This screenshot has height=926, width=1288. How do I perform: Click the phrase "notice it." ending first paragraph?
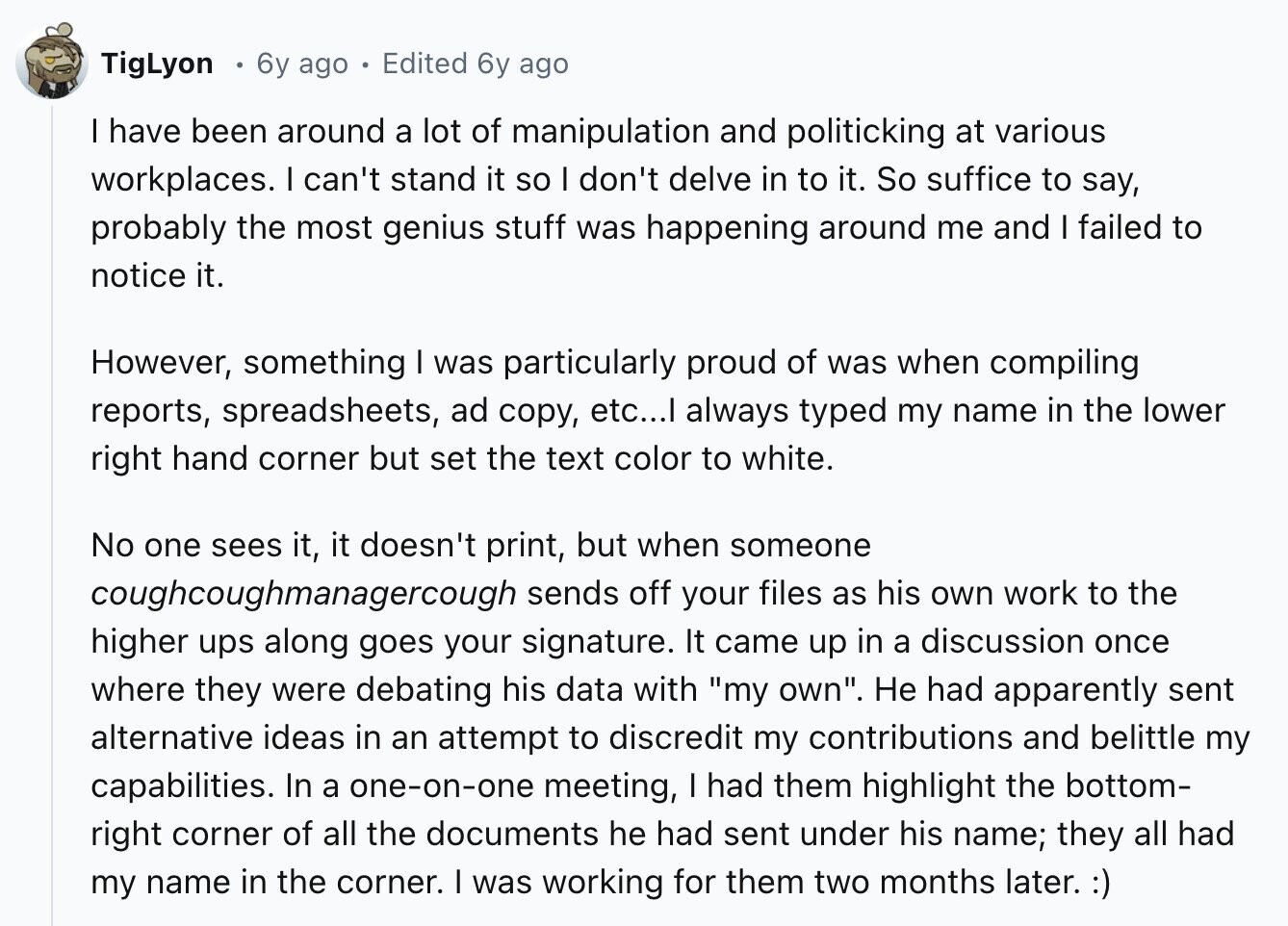click(157, 275)
